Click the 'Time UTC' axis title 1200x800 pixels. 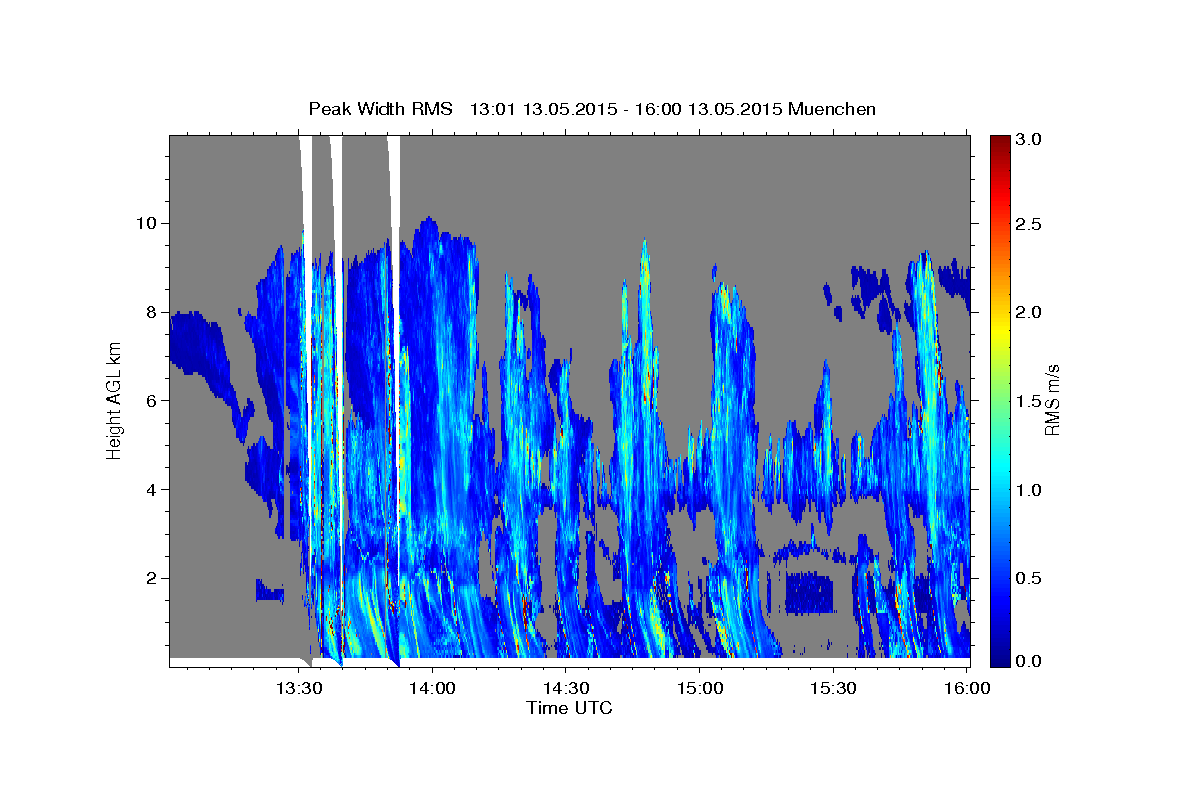pyautogui.click(x=569, y=708)
